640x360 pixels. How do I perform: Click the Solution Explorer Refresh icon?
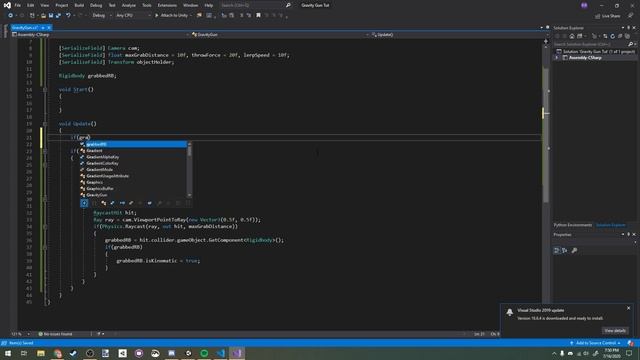[x=612, y=36]
